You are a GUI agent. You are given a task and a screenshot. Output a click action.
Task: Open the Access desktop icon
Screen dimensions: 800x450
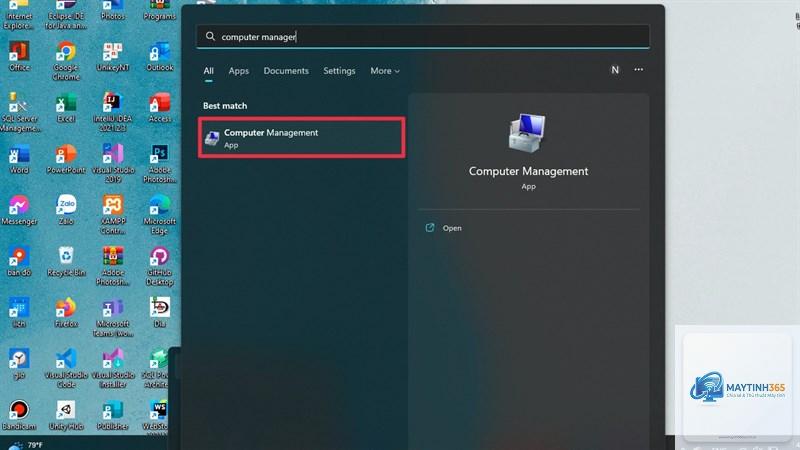pos(160,108)
